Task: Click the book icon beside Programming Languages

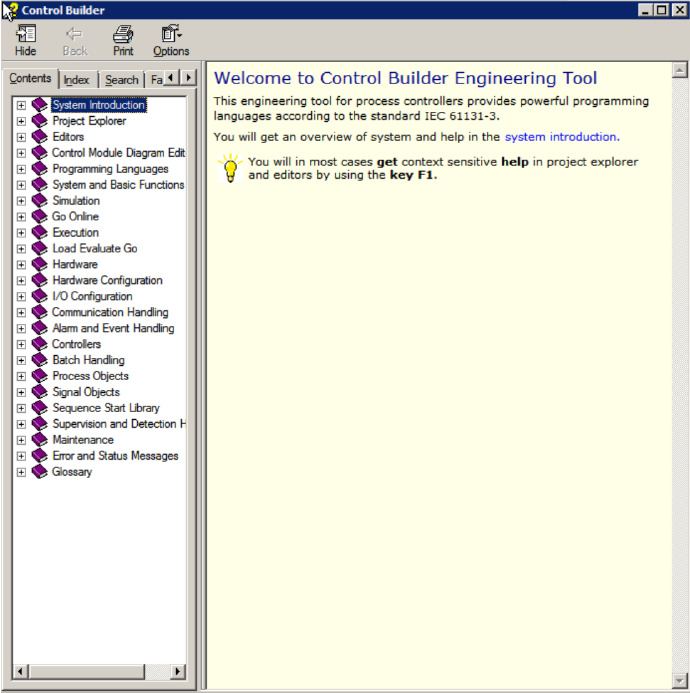Action: coord(40,169)
